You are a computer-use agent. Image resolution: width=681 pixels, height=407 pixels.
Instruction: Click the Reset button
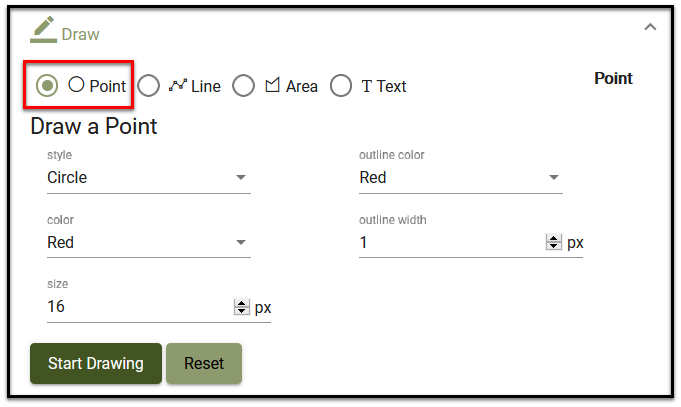point(204,363)
